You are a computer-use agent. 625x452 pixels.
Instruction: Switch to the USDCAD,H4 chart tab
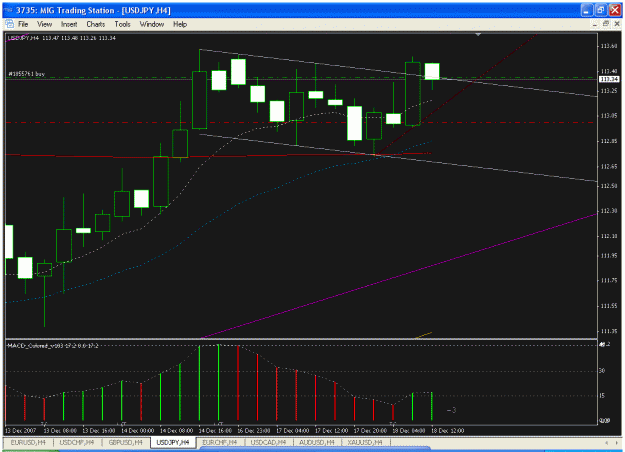[268, 442]
